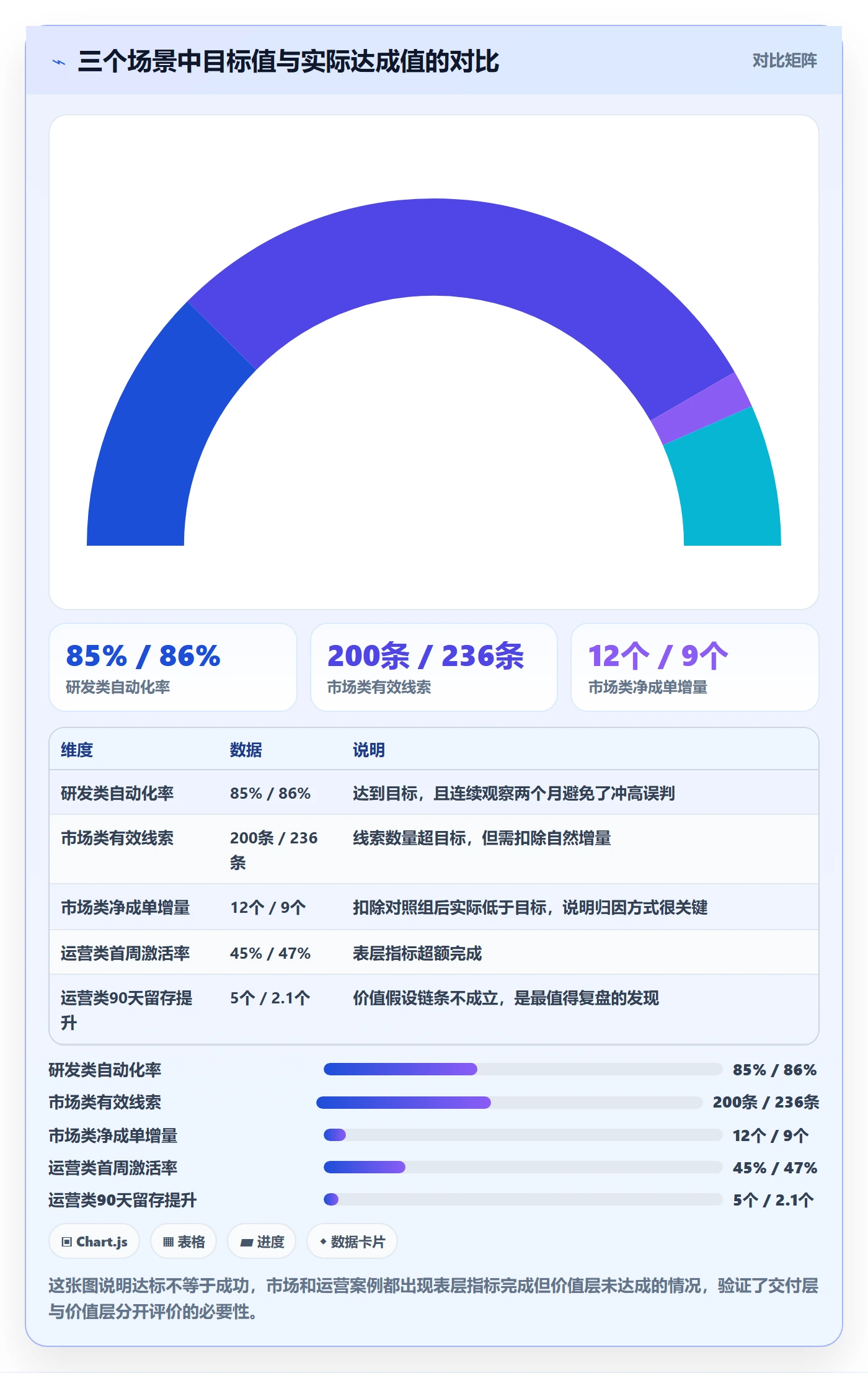Select the 进度 tag chip
Viewport: 868px width, 1373px height.
pyautogui.click(x=262, y=1242)
